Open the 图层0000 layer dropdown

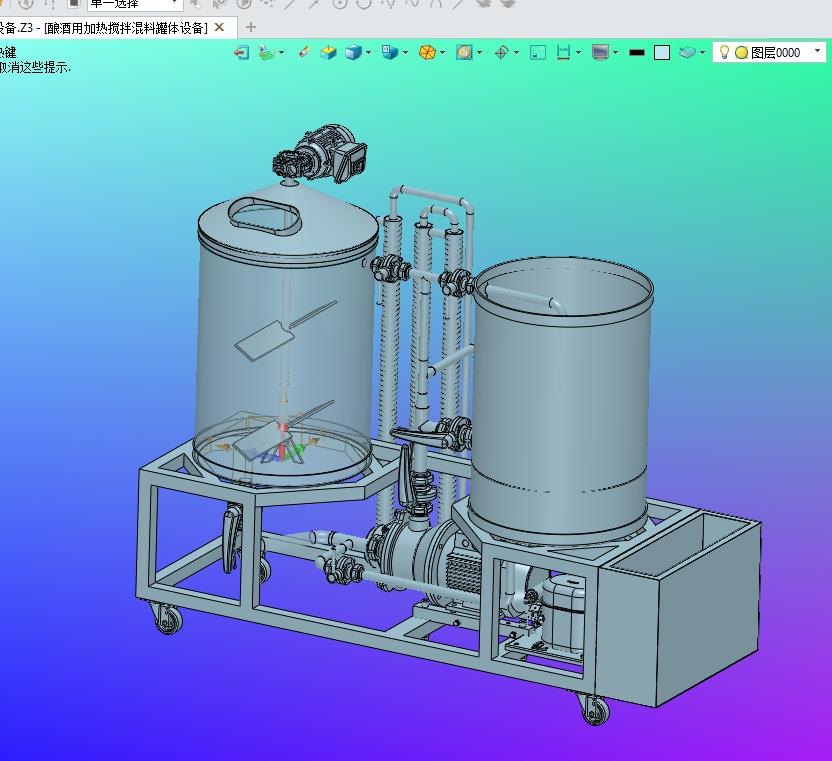(x=817, y=51)
